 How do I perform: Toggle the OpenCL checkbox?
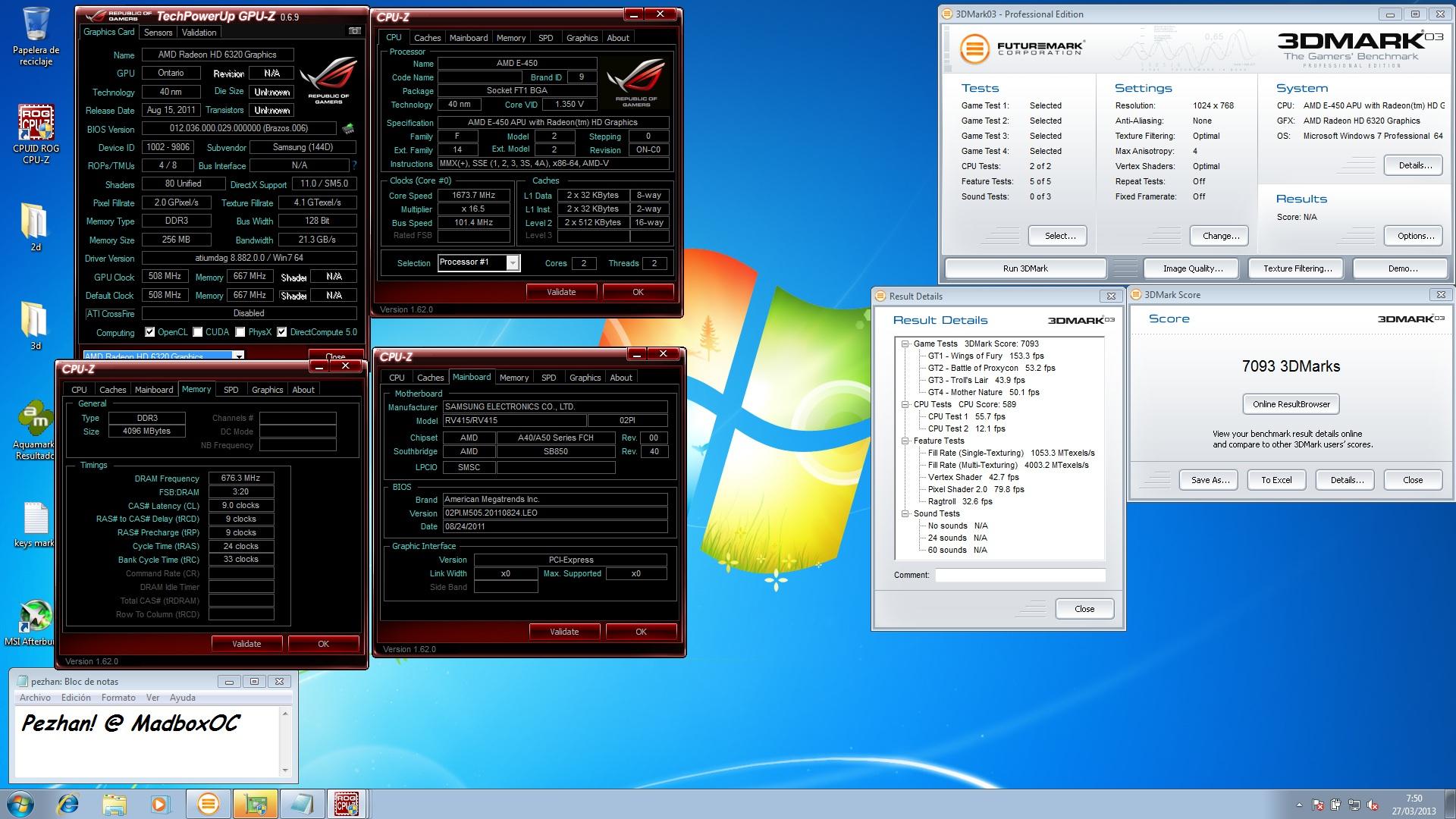point(150,332)
